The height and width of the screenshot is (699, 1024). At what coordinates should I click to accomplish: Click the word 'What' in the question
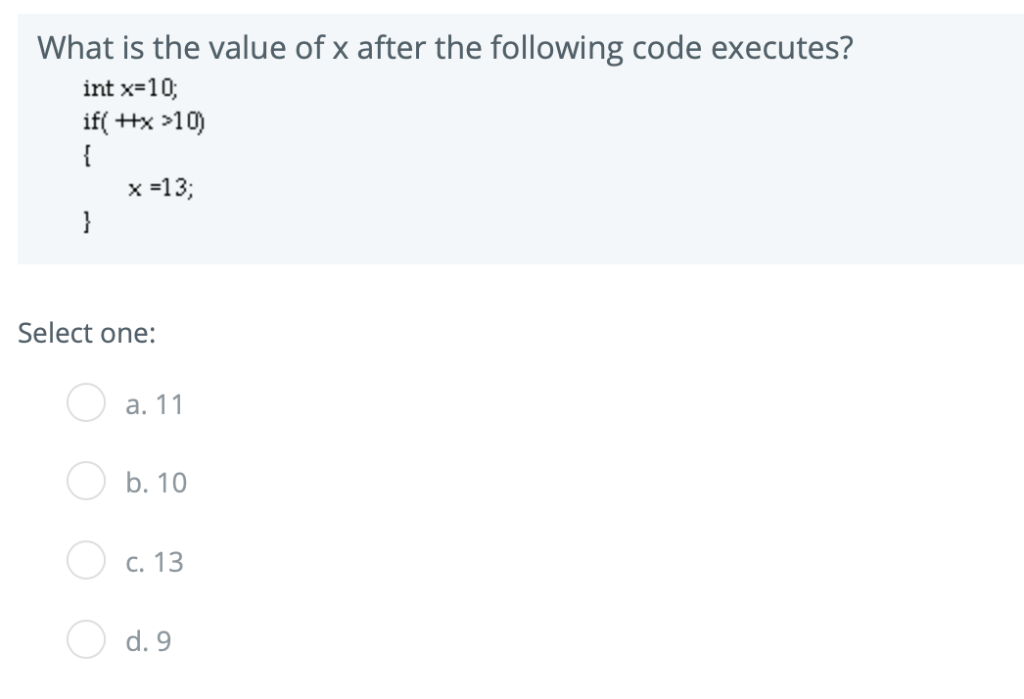[74, 48]
